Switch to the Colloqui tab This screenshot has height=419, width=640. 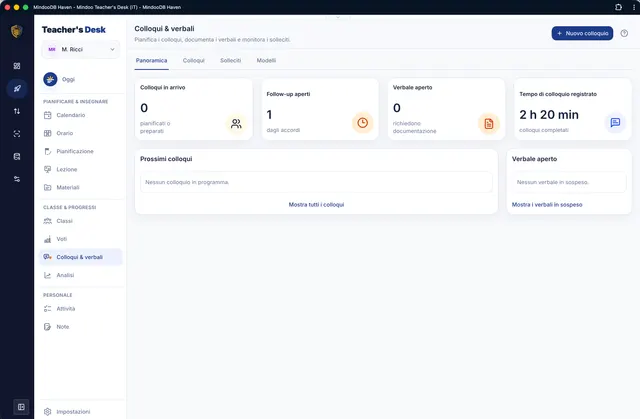pyautogui.click(x=193, y=60)
